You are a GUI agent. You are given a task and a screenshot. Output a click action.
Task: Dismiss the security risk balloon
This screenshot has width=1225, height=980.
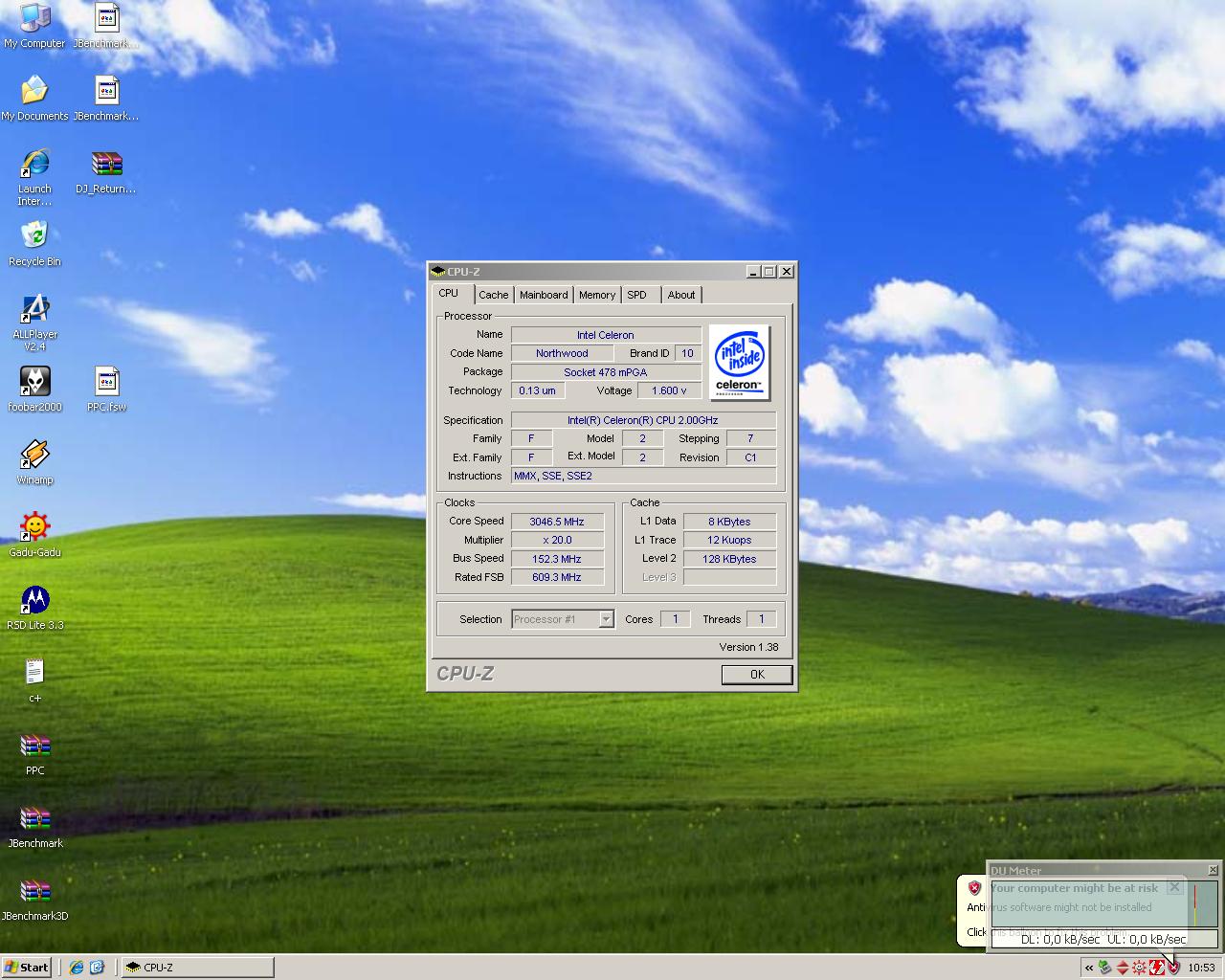coord(1174,887)
